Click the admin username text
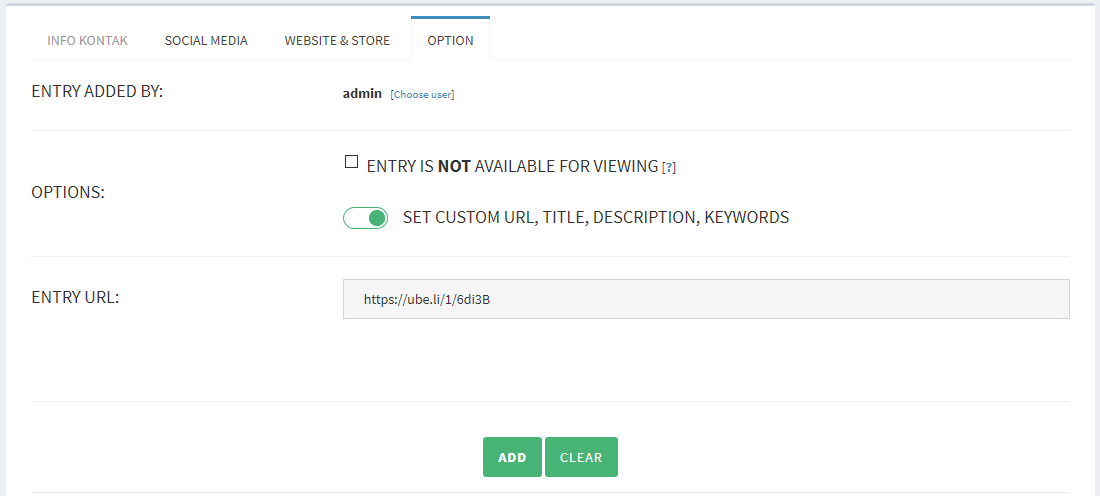1100x496 pixels. click(x=362, y=93)
